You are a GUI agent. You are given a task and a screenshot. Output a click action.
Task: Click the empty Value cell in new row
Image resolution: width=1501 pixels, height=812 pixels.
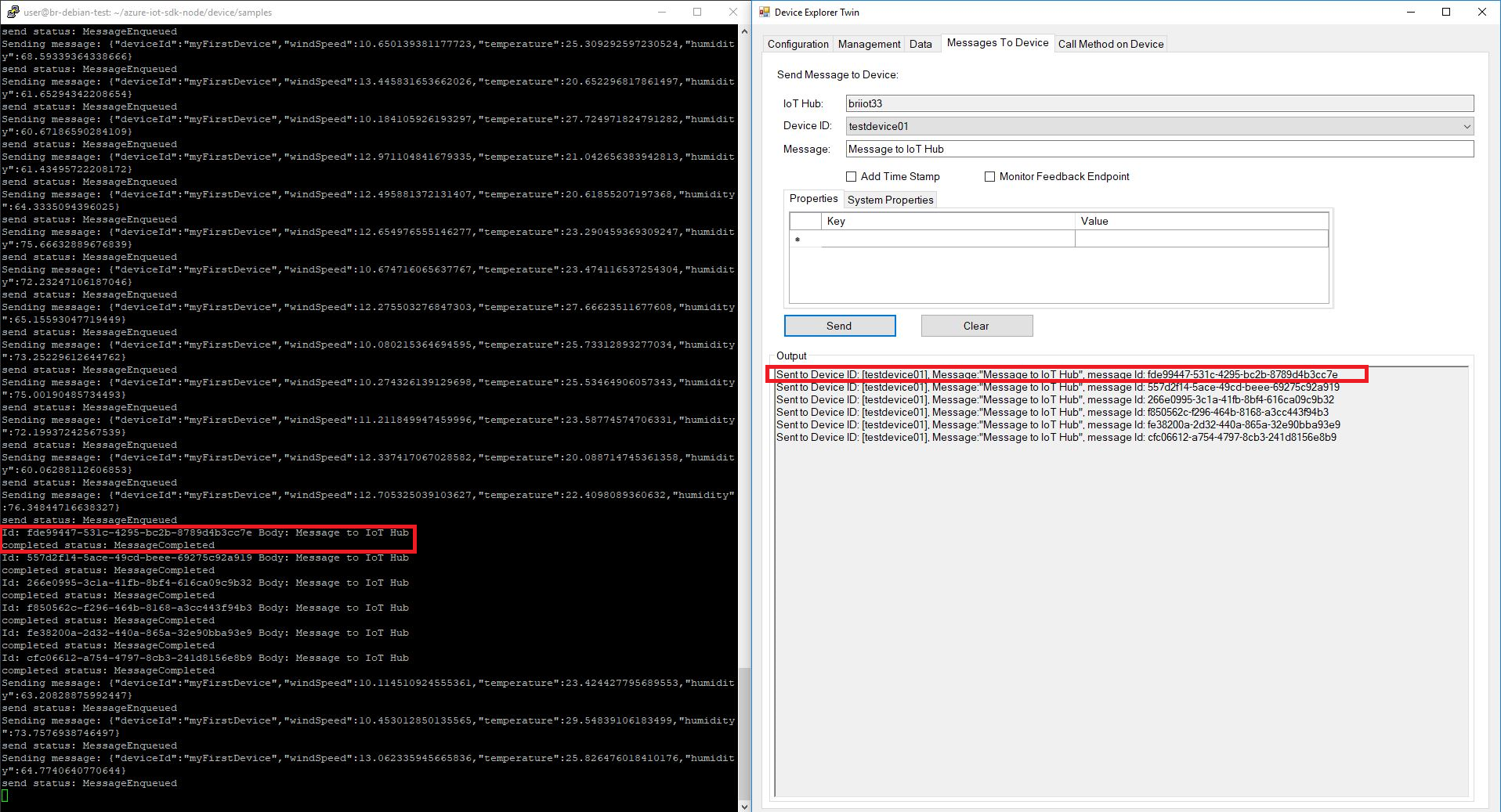coord(1202,239)
